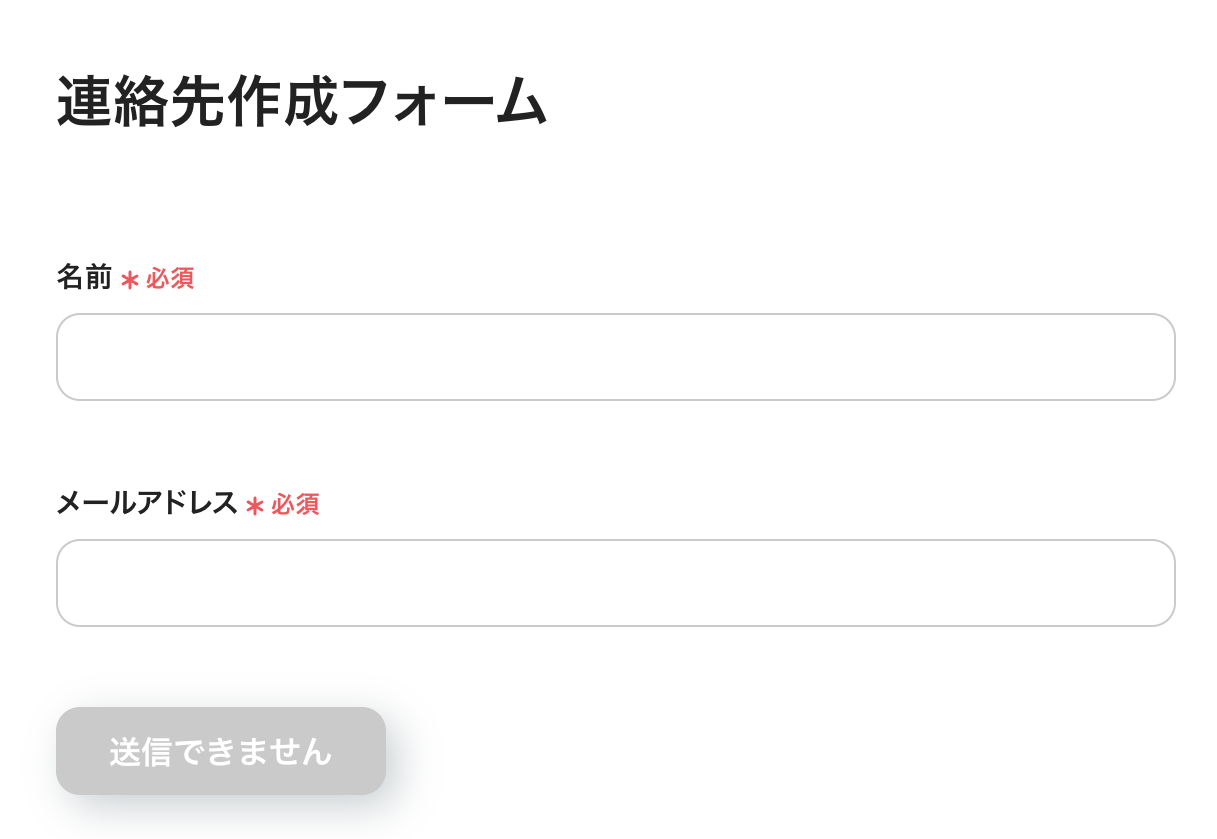
Task: Select the email entry box under メールアドレス
Action: point(615,583)
